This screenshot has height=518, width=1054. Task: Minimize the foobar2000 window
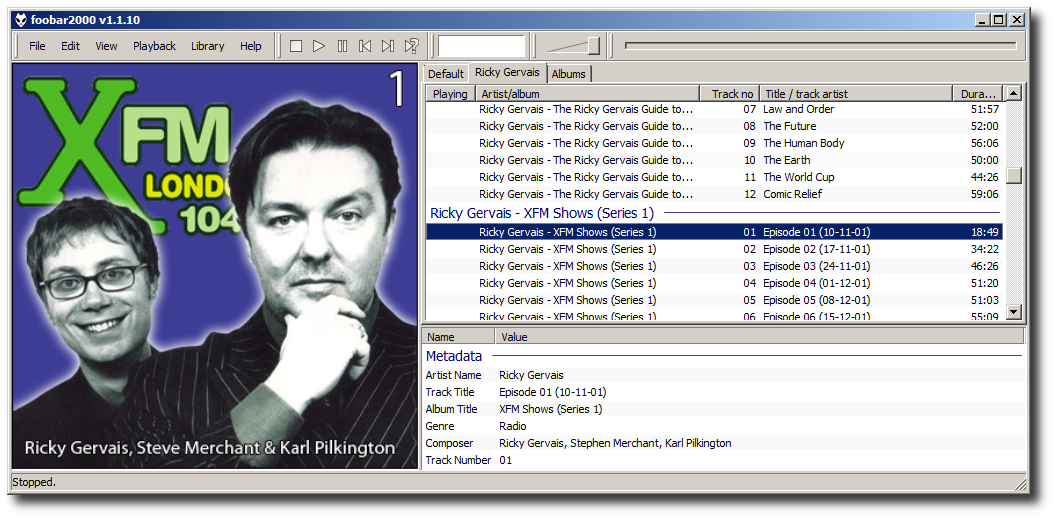[983, 20]
